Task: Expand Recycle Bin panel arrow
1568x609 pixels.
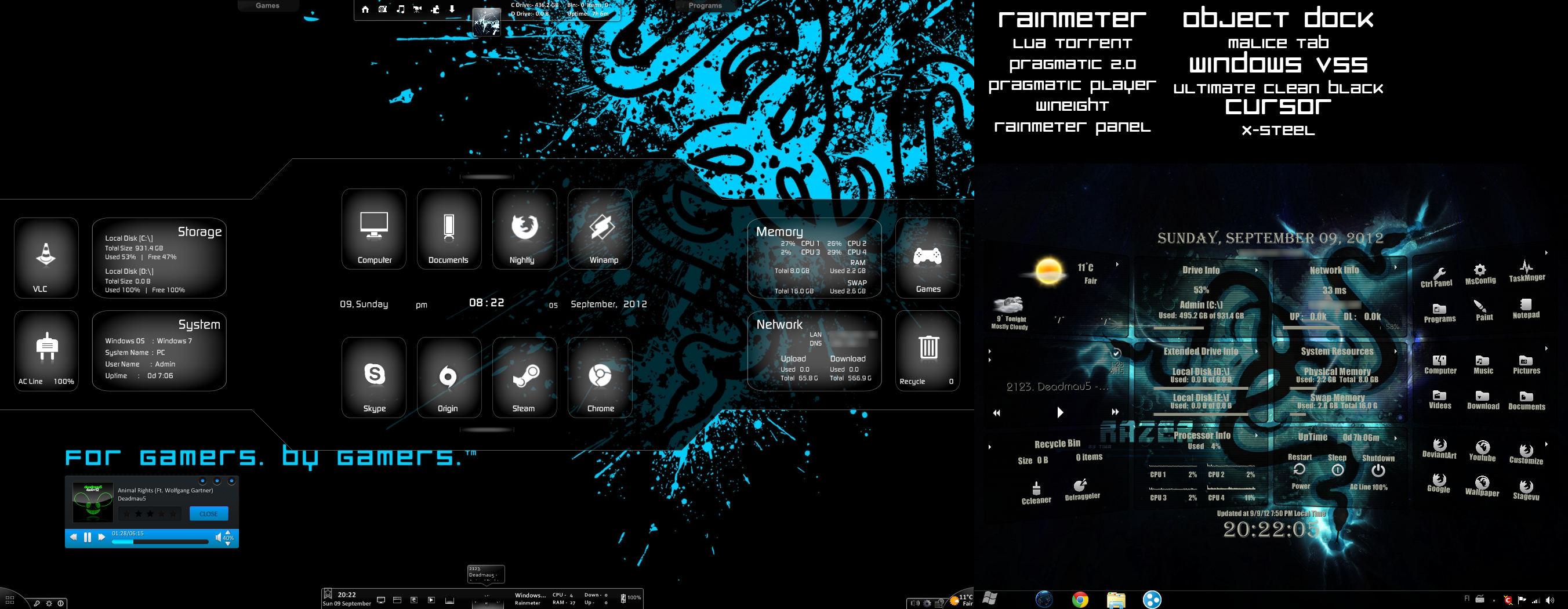Action: 990,447
